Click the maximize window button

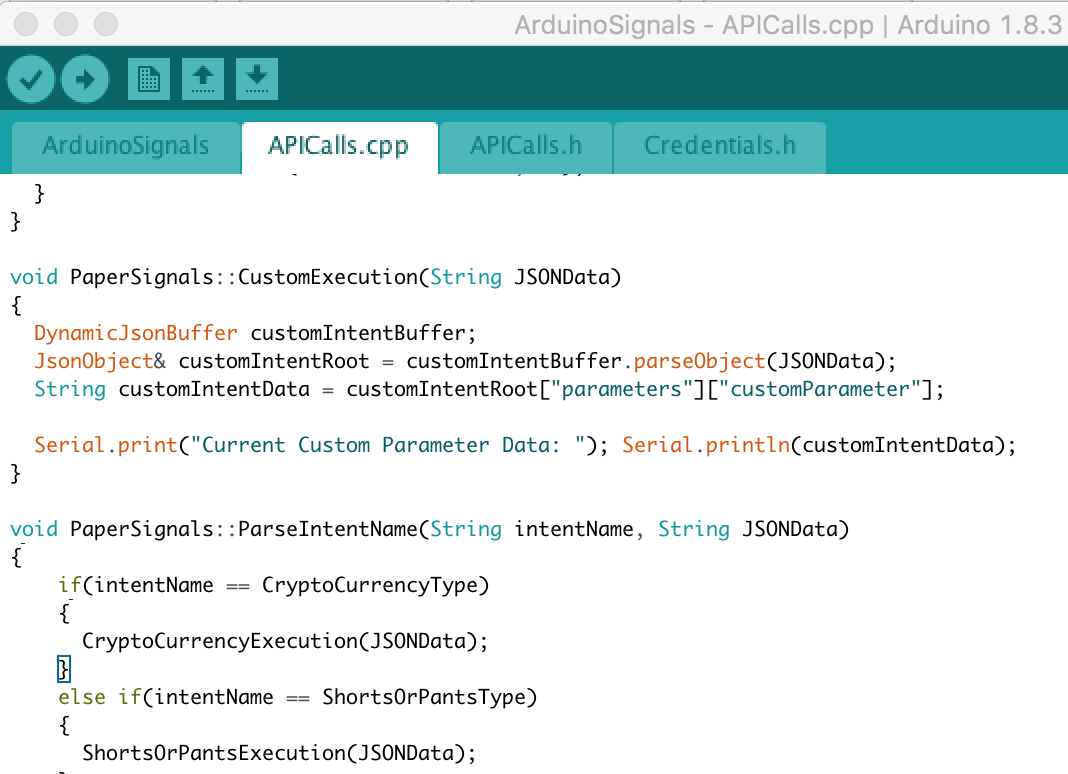(106, 25)
